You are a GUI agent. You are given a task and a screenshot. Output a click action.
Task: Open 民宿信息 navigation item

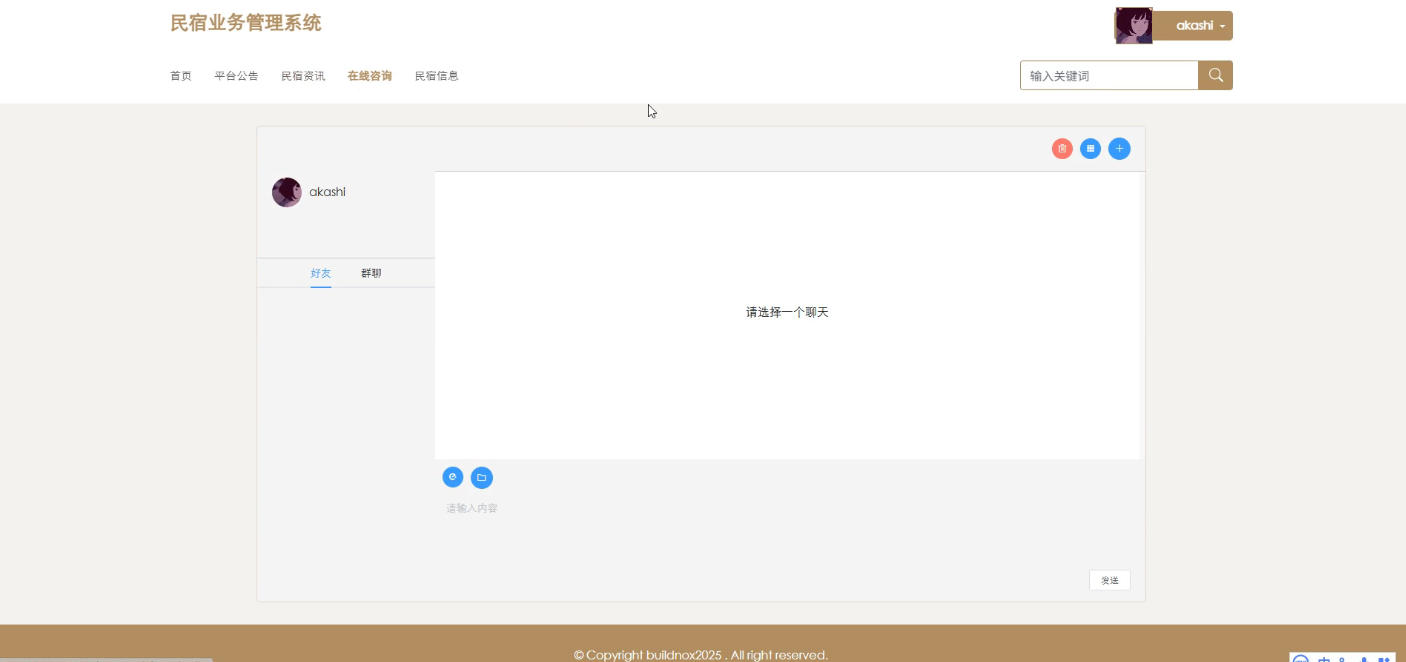point(437,76)
